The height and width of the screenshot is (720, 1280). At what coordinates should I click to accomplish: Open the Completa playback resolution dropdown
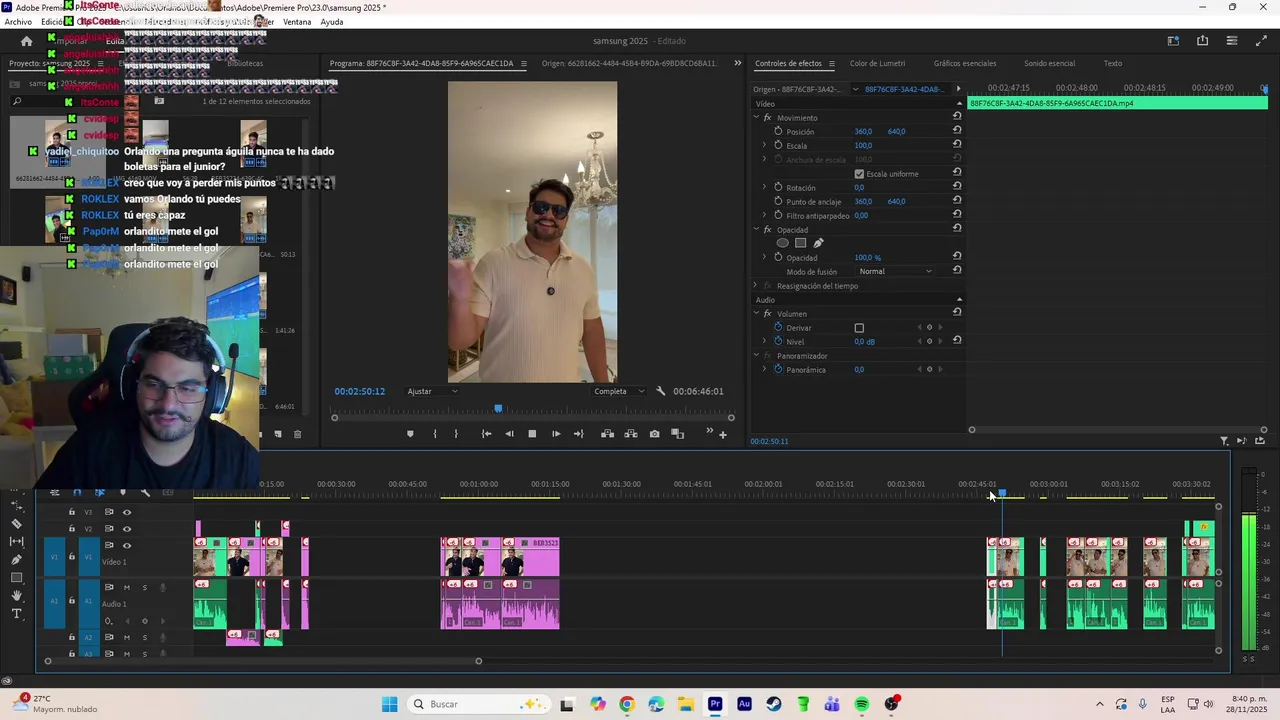pos(619,391)
